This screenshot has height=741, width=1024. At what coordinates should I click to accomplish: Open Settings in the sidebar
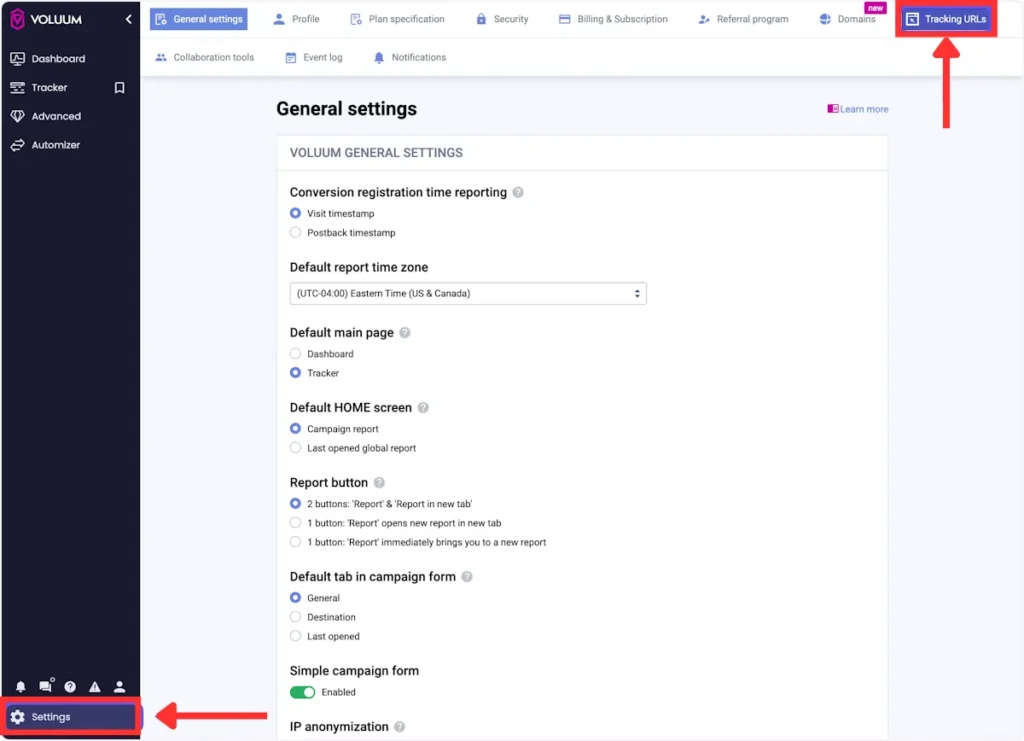[x=71, y=717]
